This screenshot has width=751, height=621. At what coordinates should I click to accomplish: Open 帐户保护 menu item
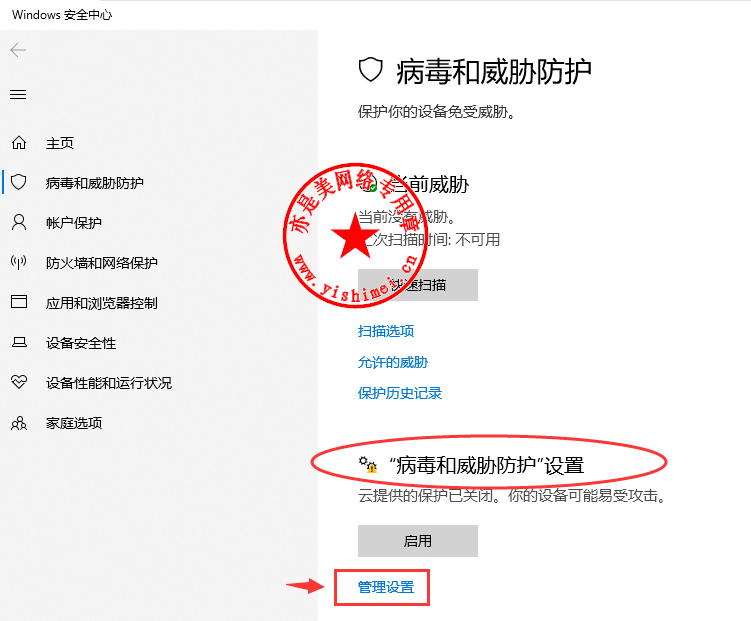pyautogui.click(x=74, y=223)
